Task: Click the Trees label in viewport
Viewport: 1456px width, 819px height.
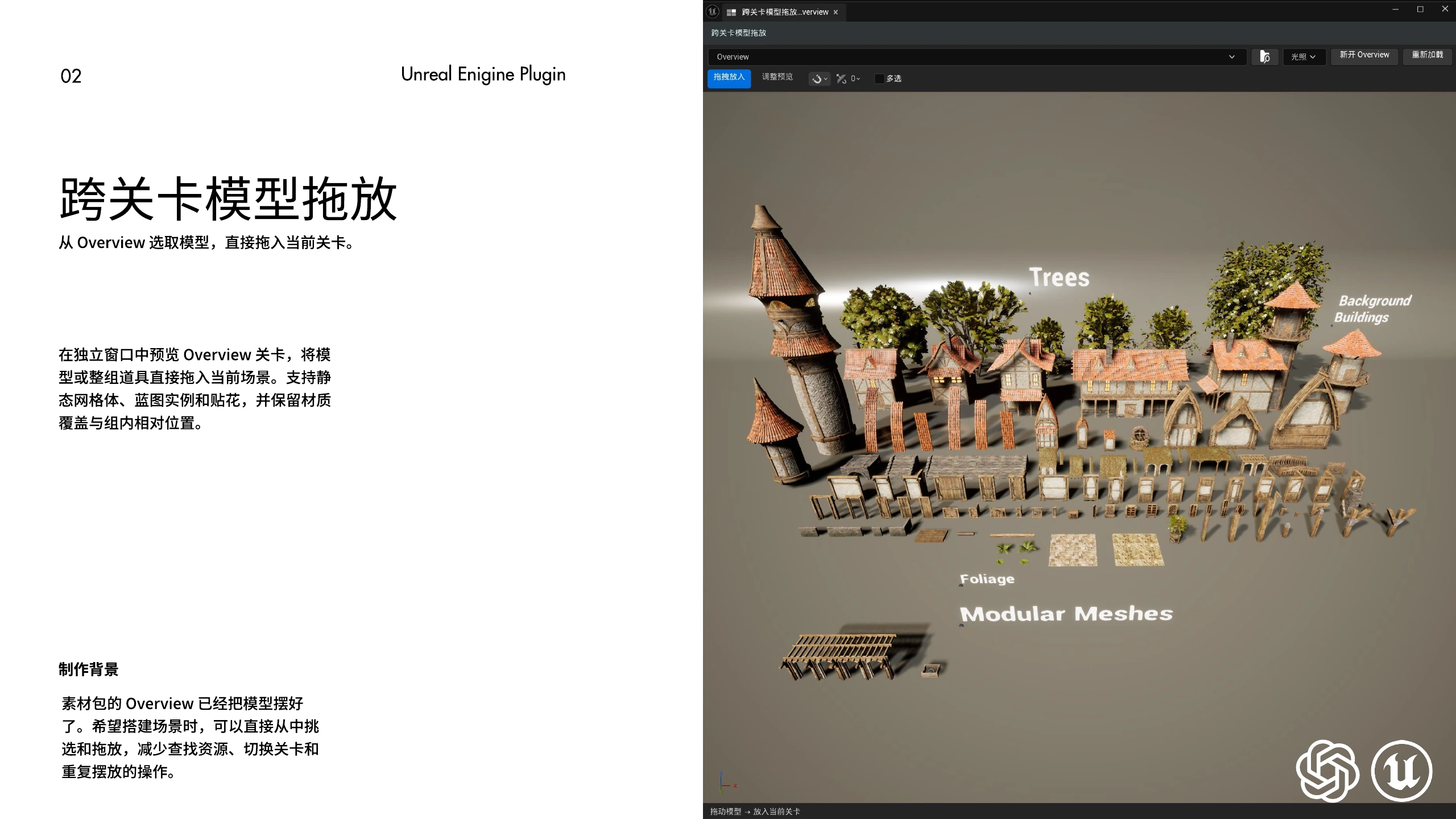Action: pos(1059,278)
